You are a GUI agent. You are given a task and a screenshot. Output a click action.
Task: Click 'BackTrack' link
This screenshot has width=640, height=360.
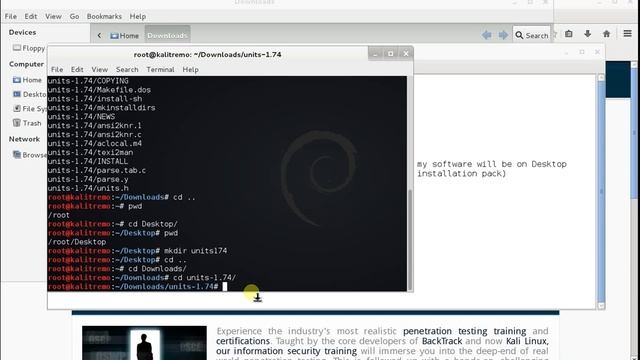(442, 341)
